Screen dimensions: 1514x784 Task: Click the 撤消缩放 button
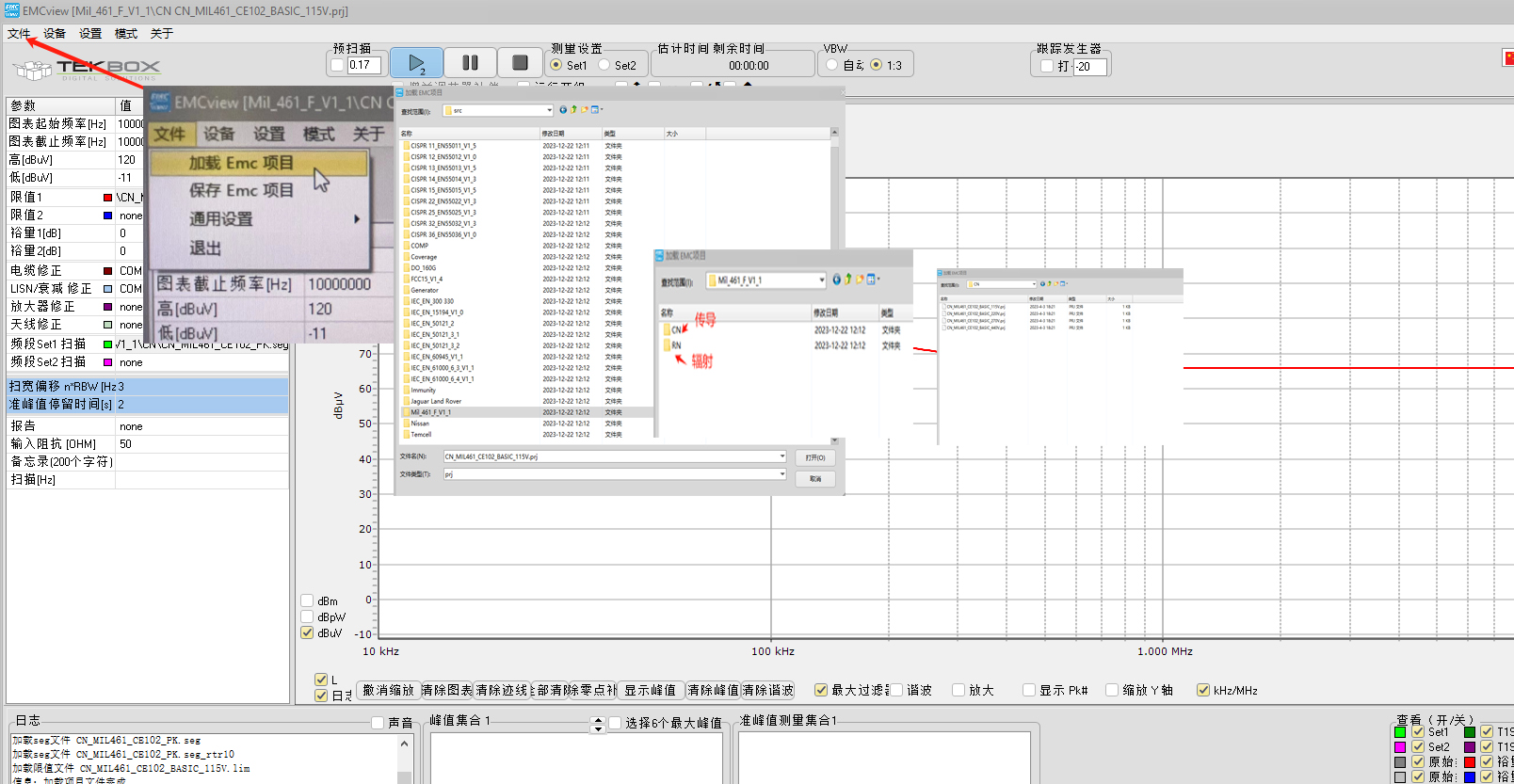coord(389,690)
